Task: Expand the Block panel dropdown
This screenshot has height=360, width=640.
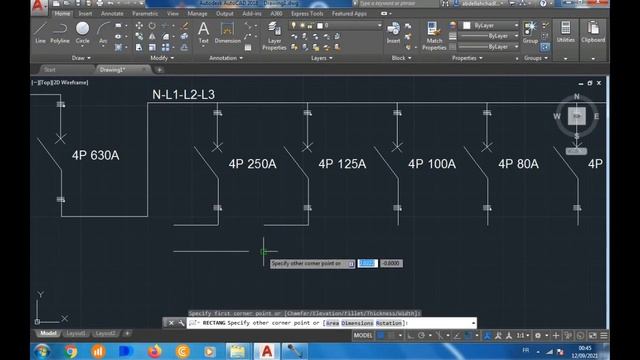Action: (x=401, y=58)
